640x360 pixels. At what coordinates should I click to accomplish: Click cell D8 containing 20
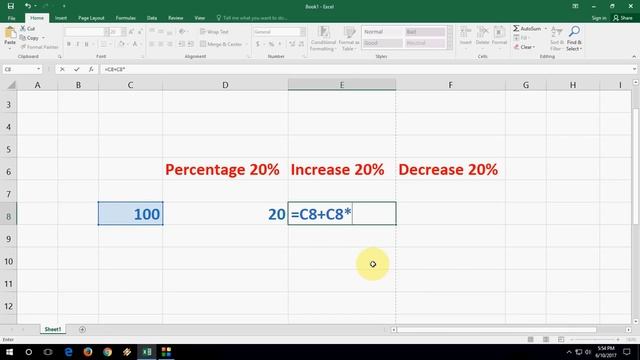[x=225, y=213]
